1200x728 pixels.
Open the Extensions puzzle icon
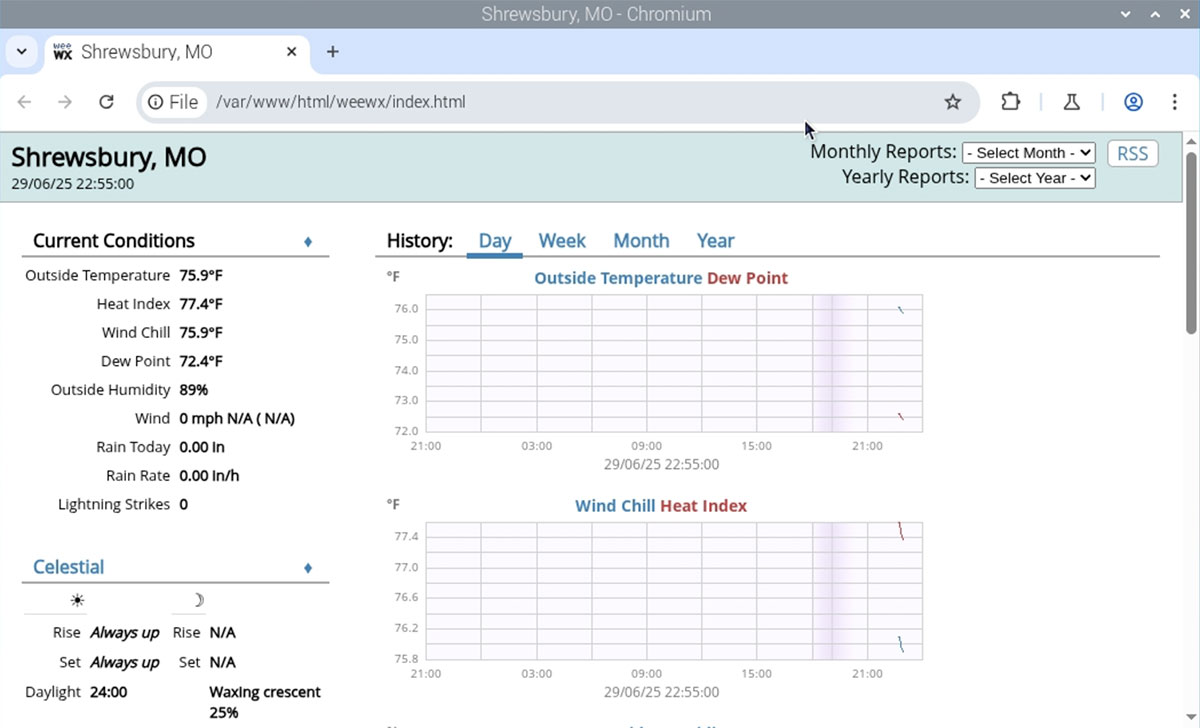pos(1011,102)
